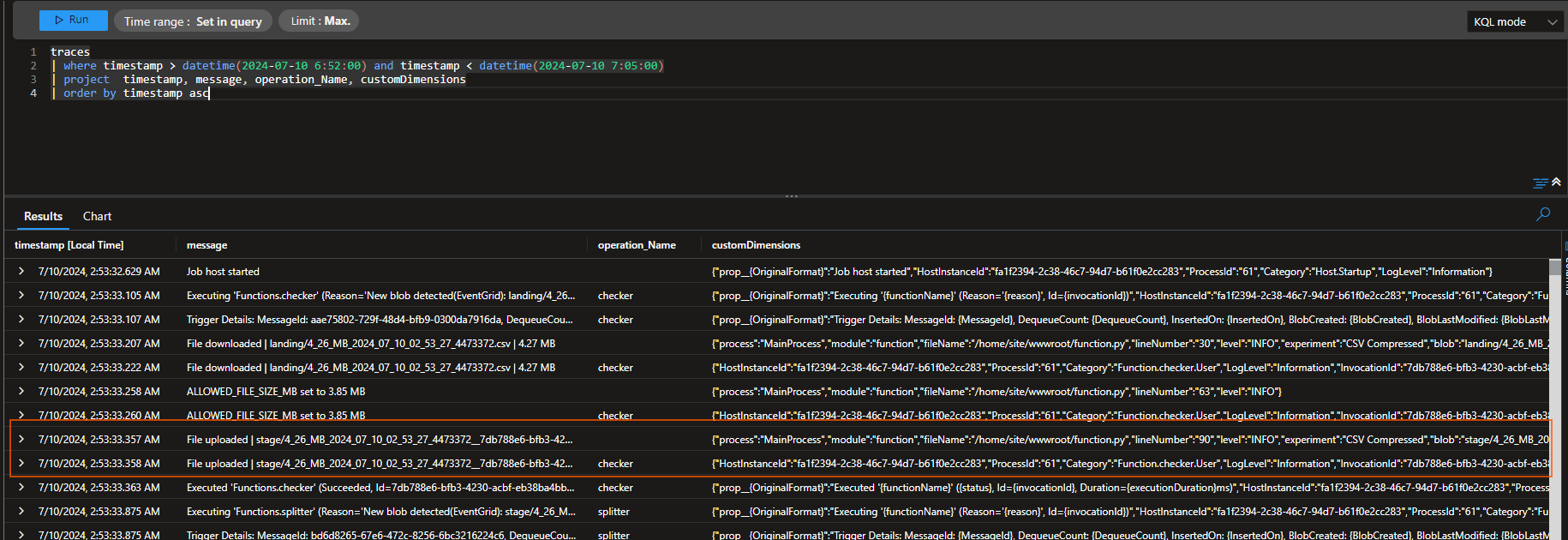
Task: Select 'Job host started' message cell
Action: [x=223, y=271]
